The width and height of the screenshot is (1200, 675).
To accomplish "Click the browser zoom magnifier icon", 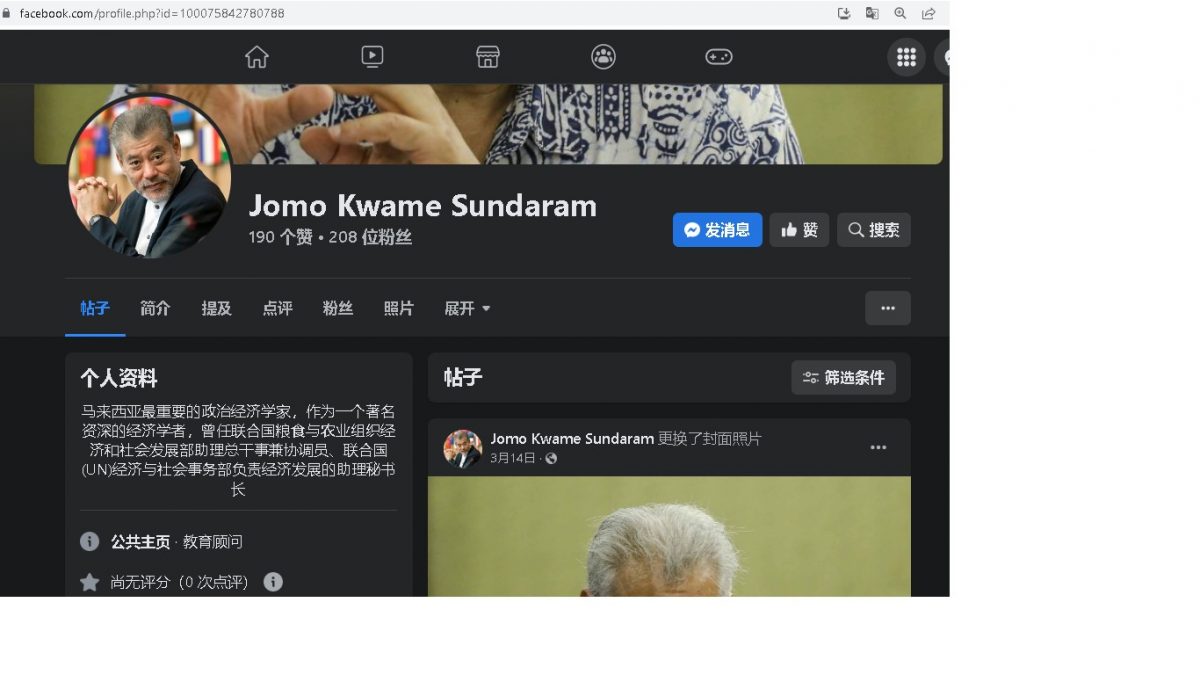I will [900, 13].
